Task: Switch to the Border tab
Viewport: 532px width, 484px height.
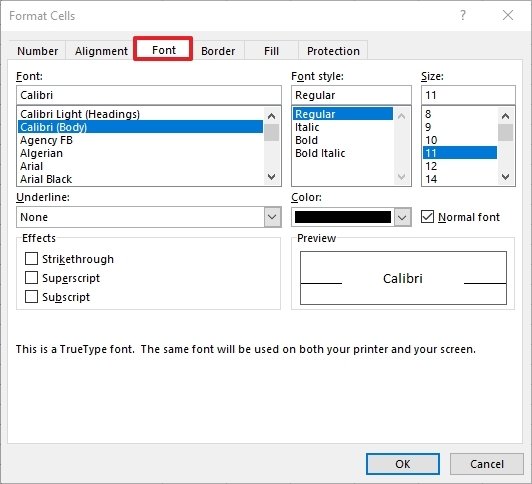Action: (x=218, y=51)
